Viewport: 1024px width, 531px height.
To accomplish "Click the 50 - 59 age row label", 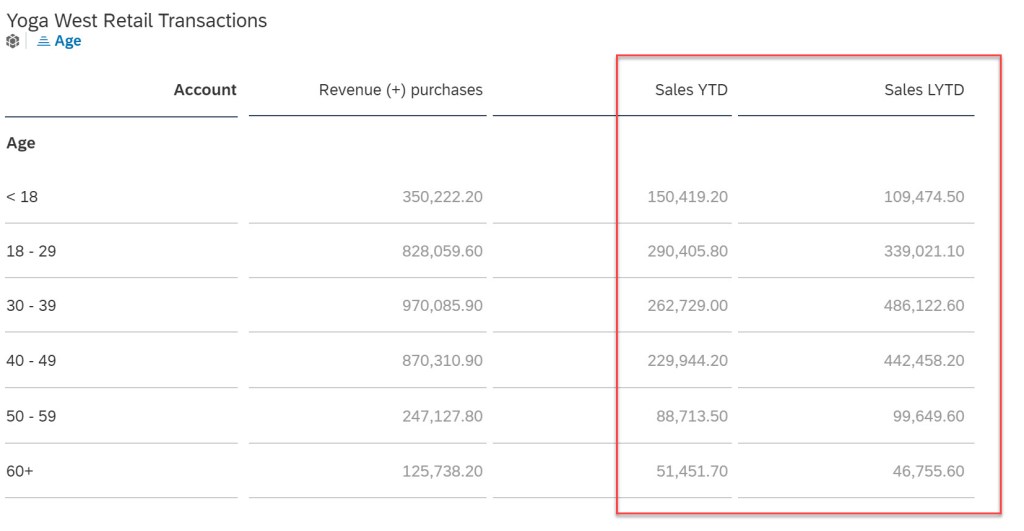I will (31, 415).
